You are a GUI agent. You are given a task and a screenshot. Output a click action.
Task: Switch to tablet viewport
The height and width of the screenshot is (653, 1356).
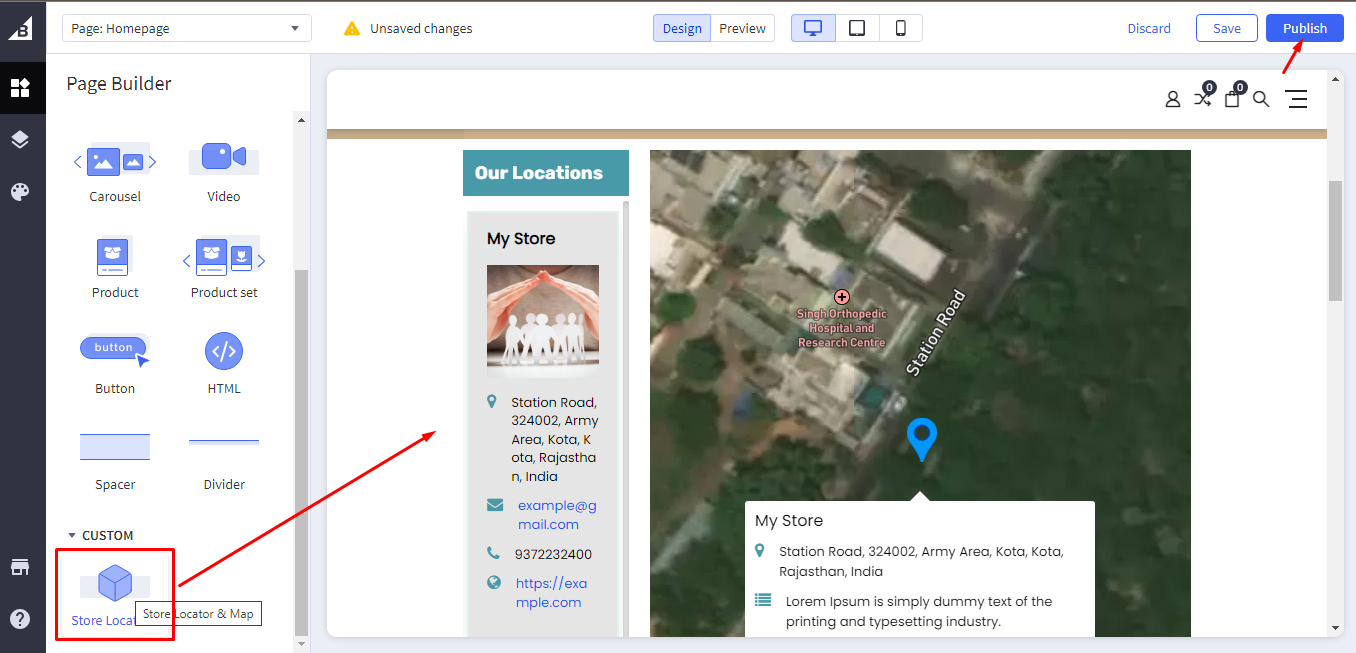coord(857,28)
